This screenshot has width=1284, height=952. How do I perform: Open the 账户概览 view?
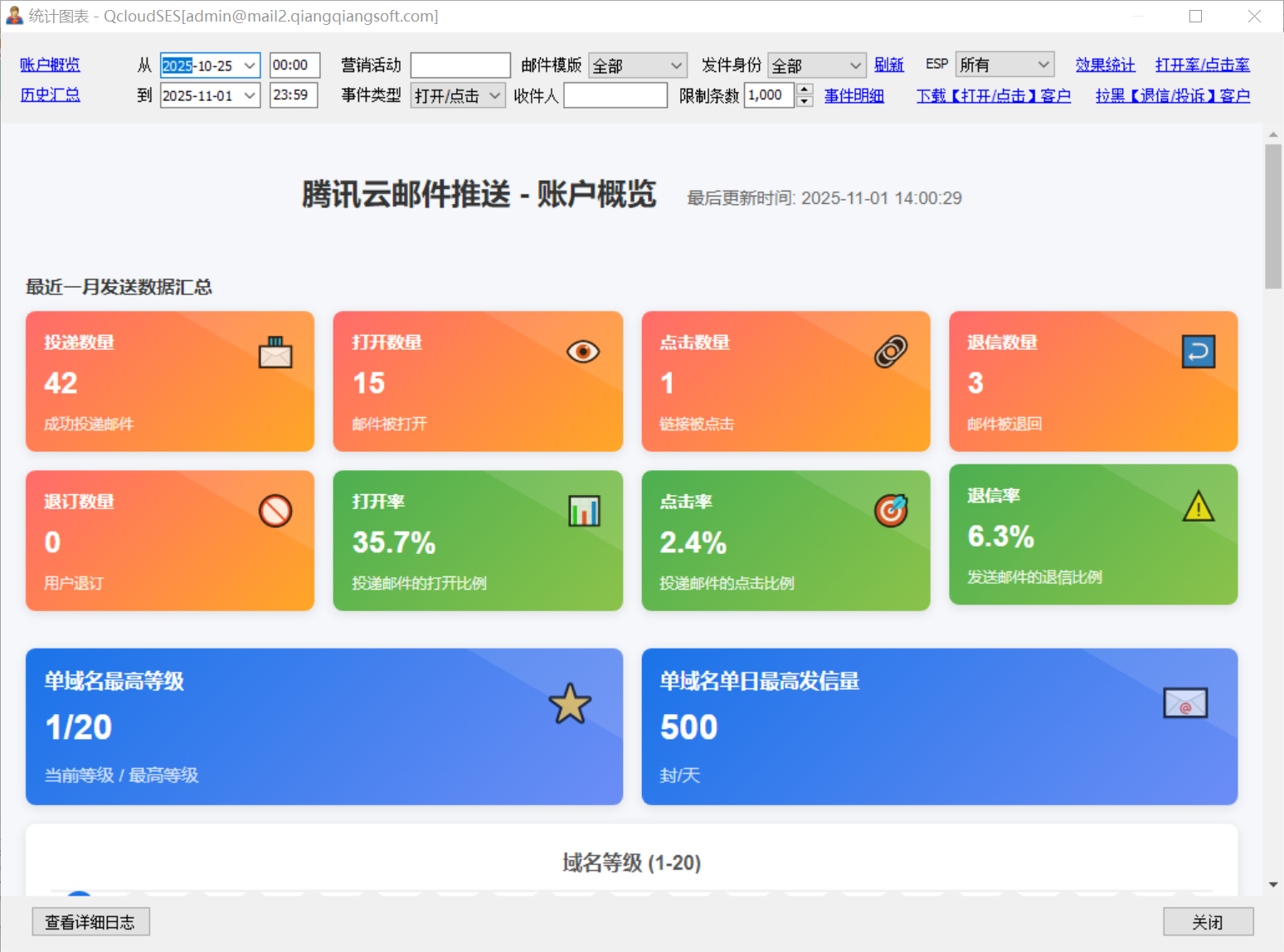[x=50, y=65]
